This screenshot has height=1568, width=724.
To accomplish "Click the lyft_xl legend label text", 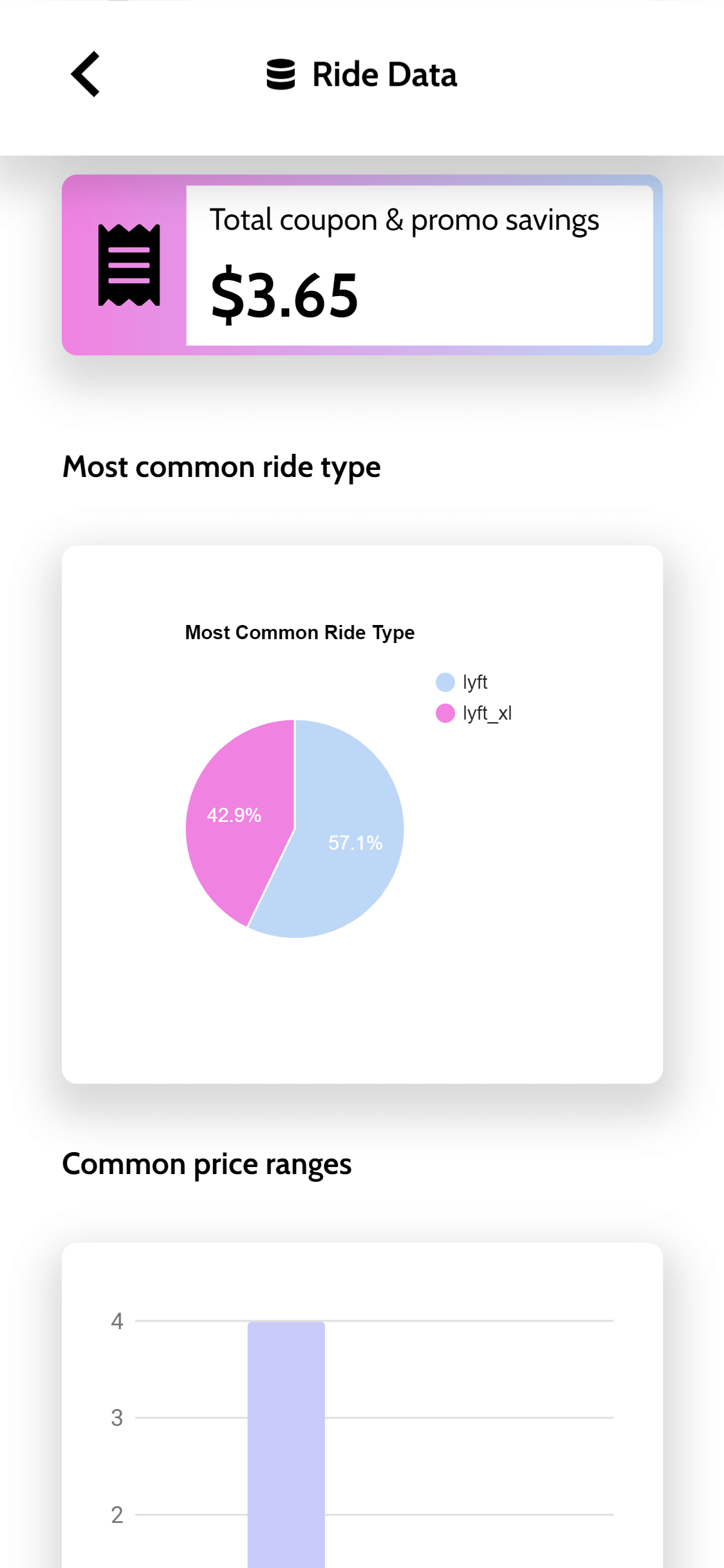I will (x=487, y=713).
